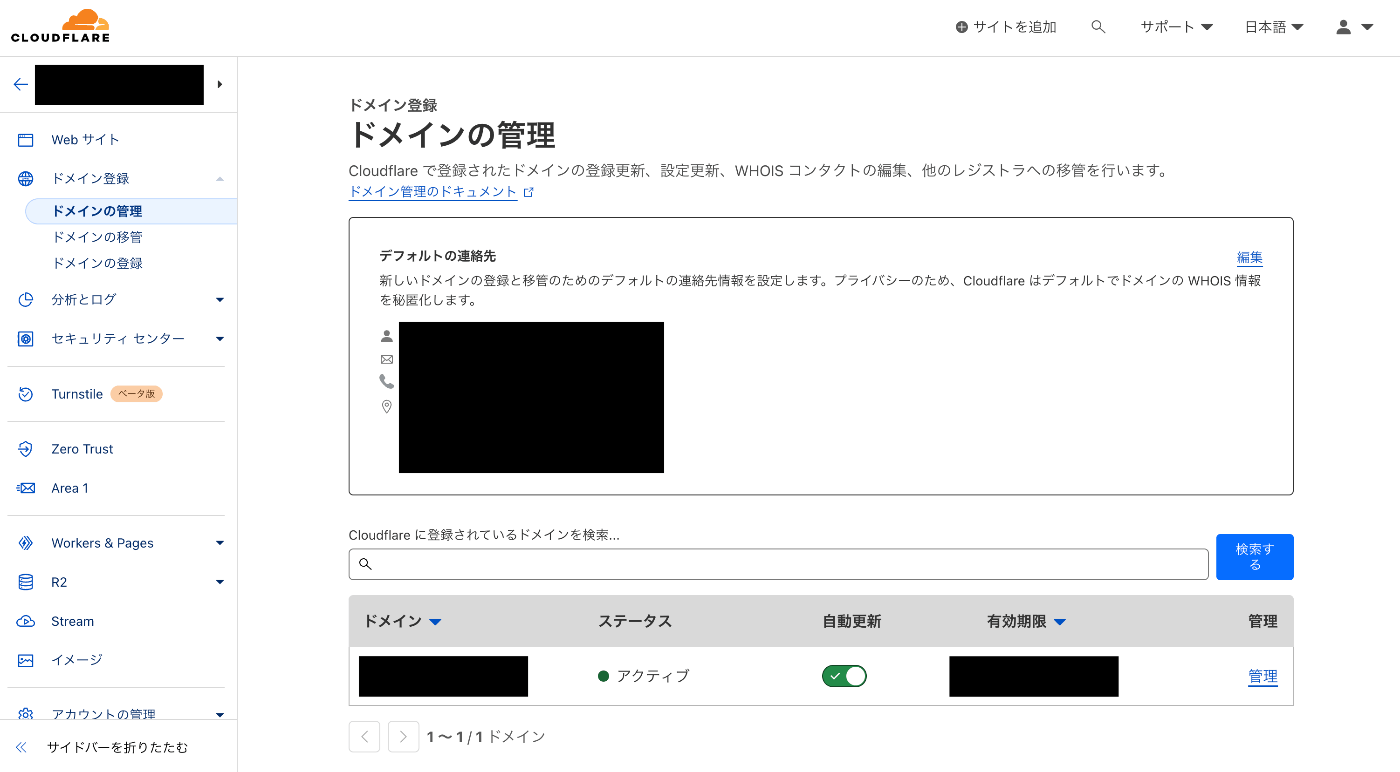Click the 管理 link in domain row
Image resolution: width=1400 pixels, height=772 pixels.
click(x=1263, y=677)
